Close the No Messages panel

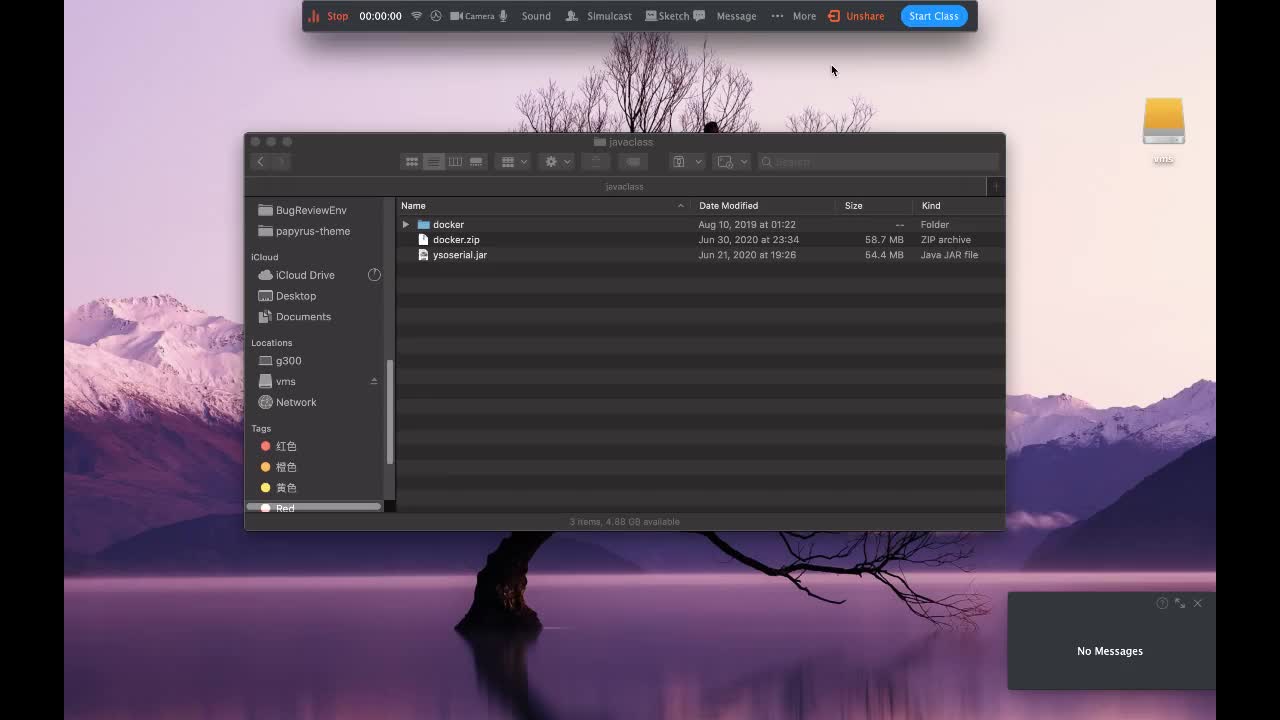pos(1197,603)
